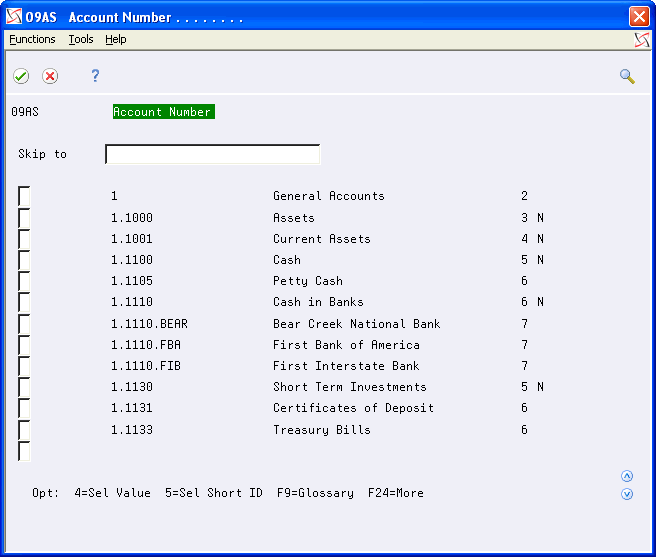Click the logo icon beside menu bar
Screen dimensions: 656x557
coord(642,40)
